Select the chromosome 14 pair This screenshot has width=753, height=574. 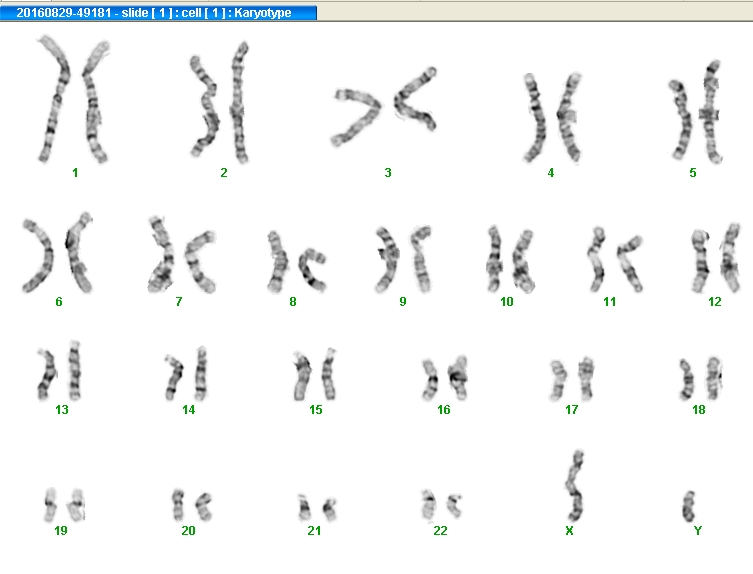186,373
